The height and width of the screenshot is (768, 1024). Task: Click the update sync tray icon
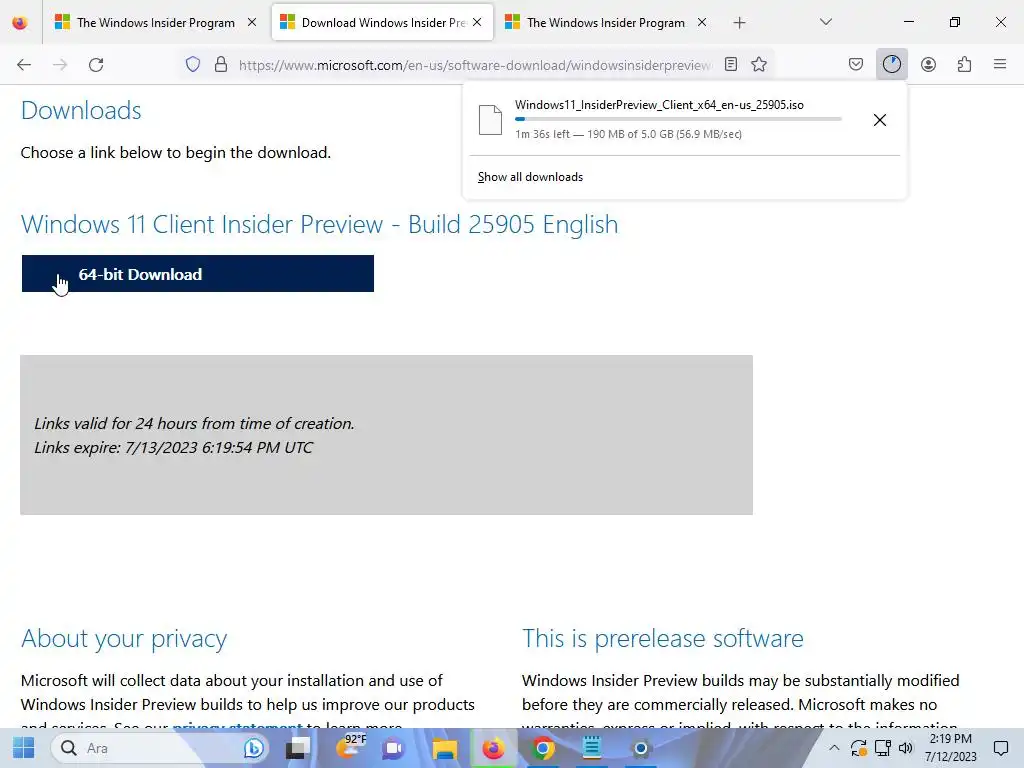tap(858, 748)
